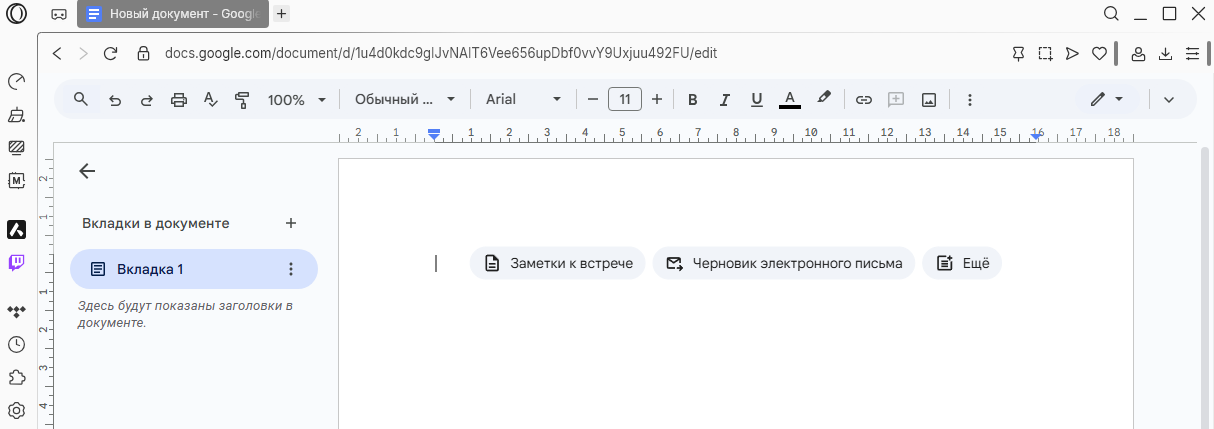
Task: Open History clock icon in Opera sidebar
Action: click(16, 345)
